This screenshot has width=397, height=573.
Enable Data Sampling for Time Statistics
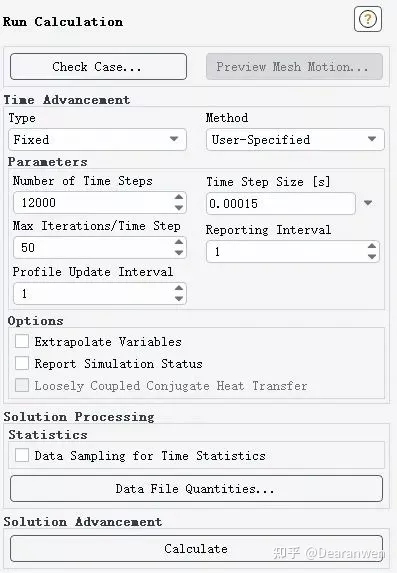pos(22,456)
